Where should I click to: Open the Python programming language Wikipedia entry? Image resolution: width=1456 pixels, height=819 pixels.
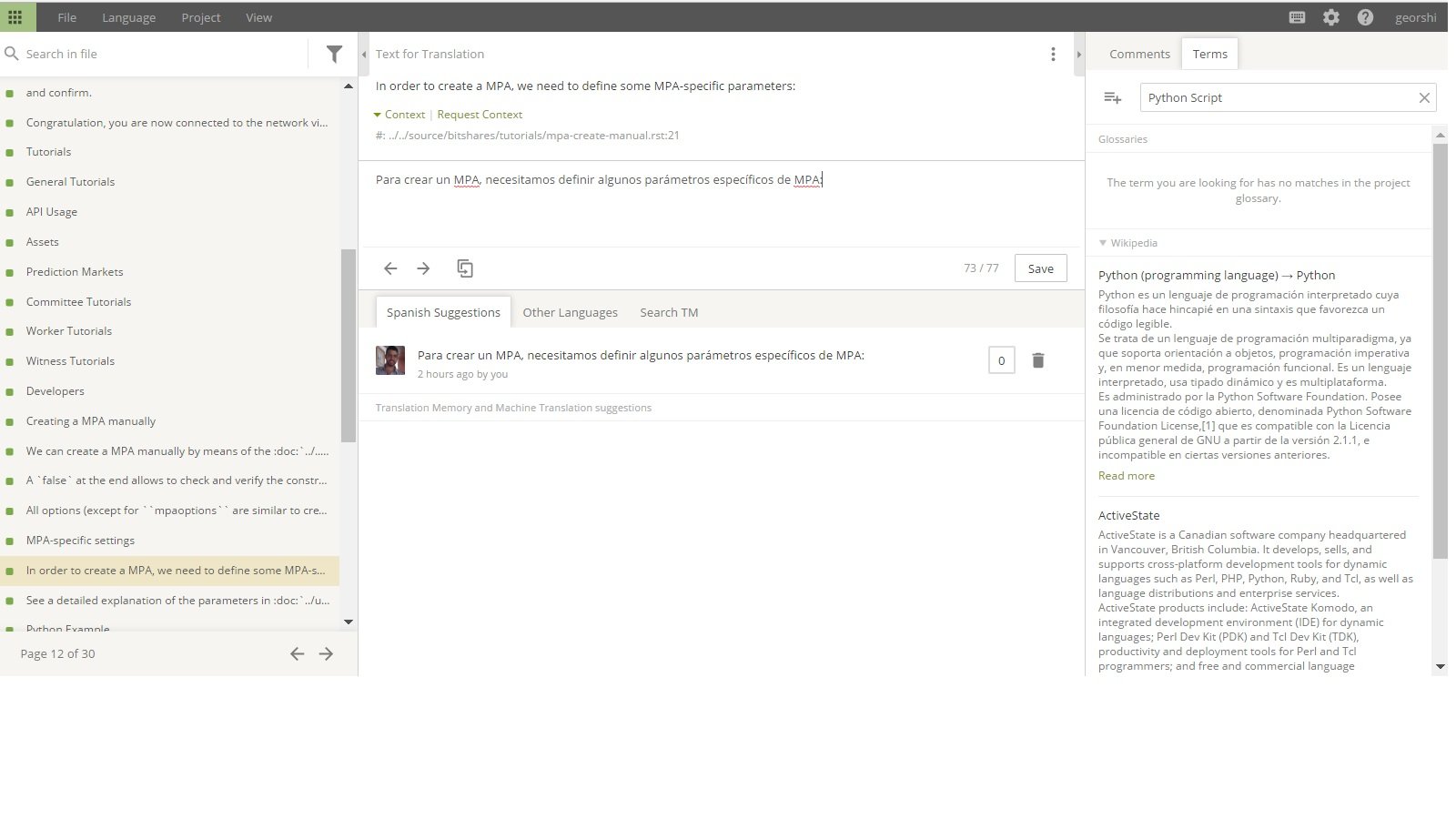coord(1217,275)
